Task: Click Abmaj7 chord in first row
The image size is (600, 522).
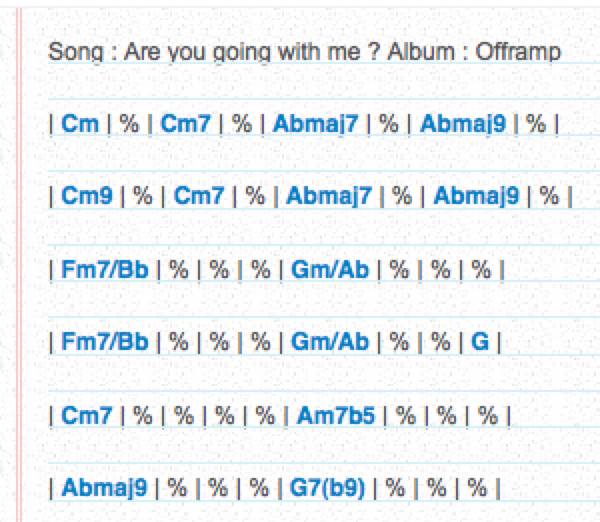Action: (x=315, y=124)
